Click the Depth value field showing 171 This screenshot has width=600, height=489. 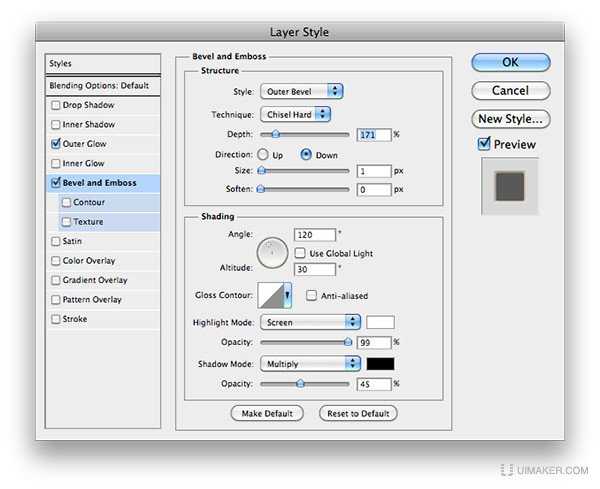pos(374,135)
